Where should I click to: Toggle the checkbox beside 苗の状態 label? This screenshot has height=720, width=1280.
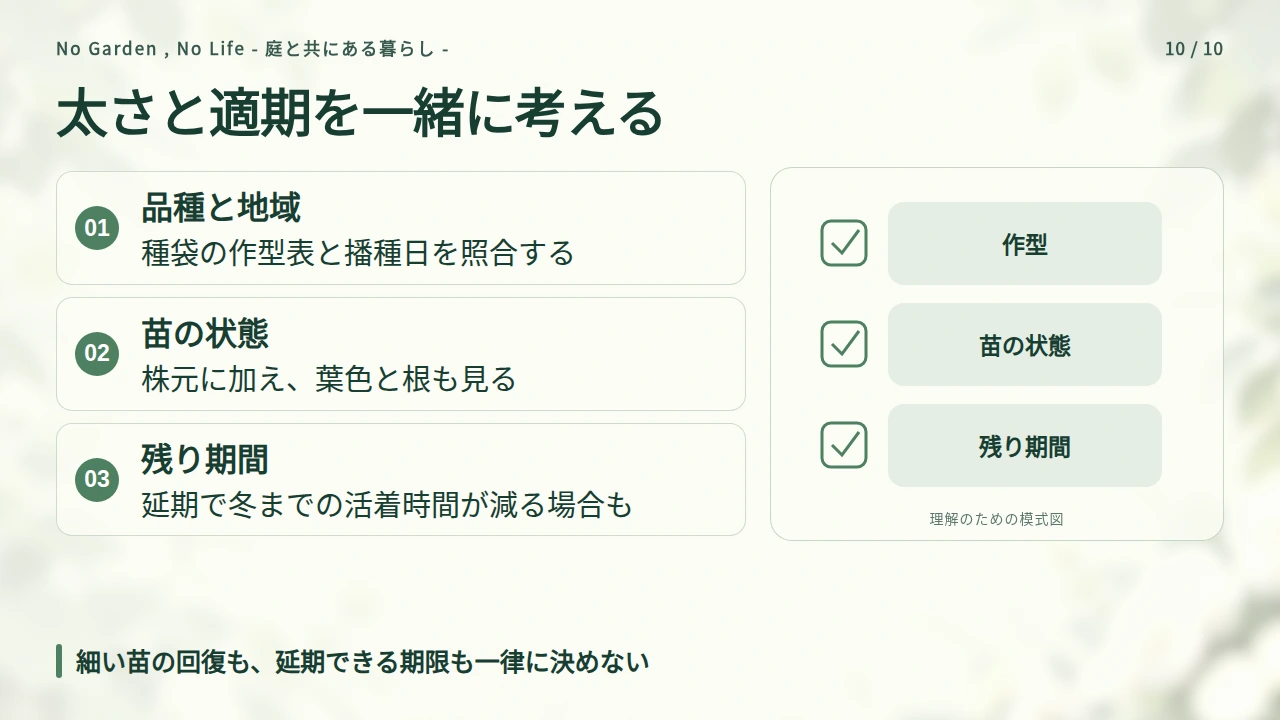pyautogui.click(x=844, y=344)
